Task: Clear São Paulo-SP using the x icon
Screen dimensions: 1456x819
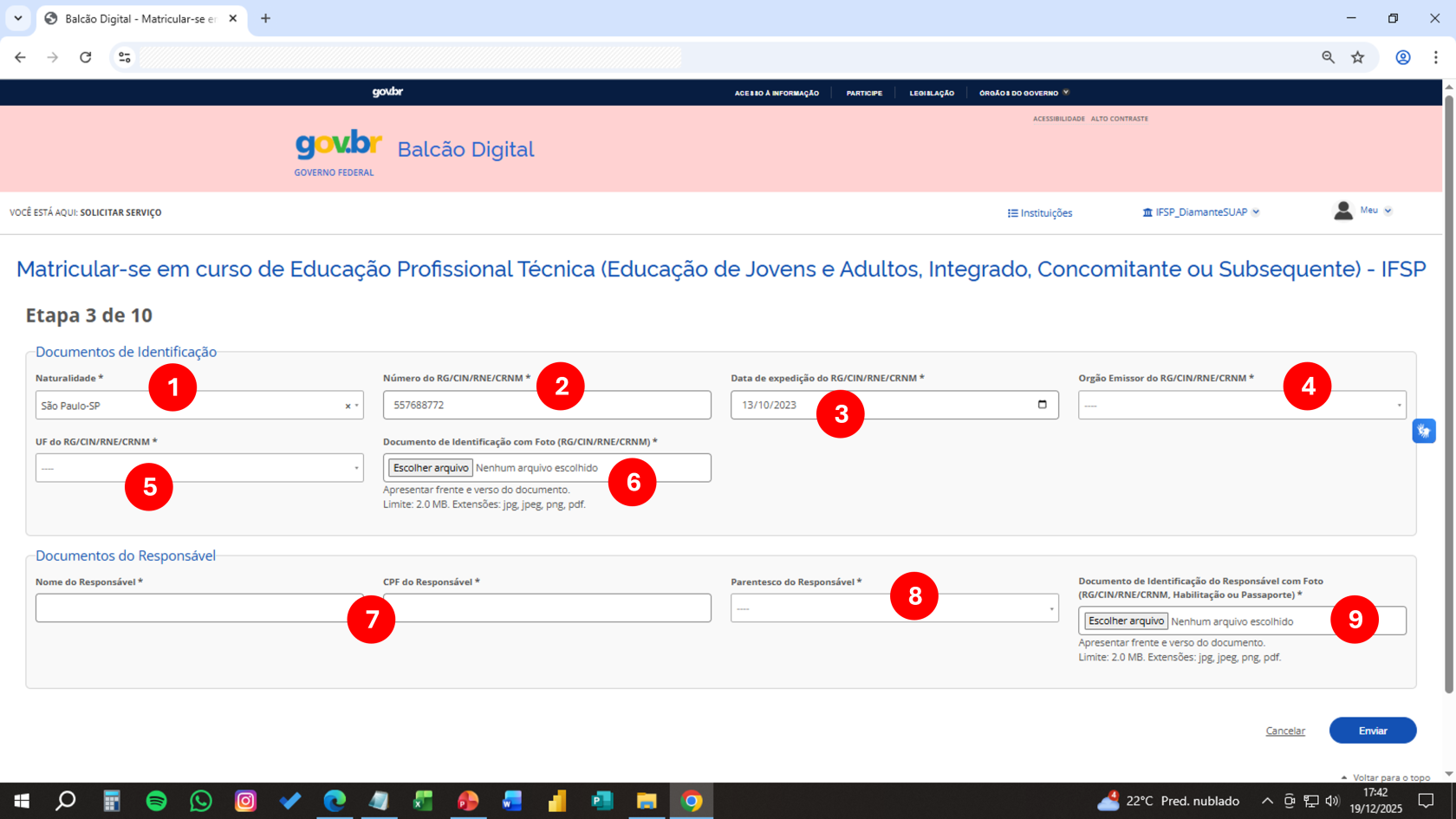Action: [346, 405]
